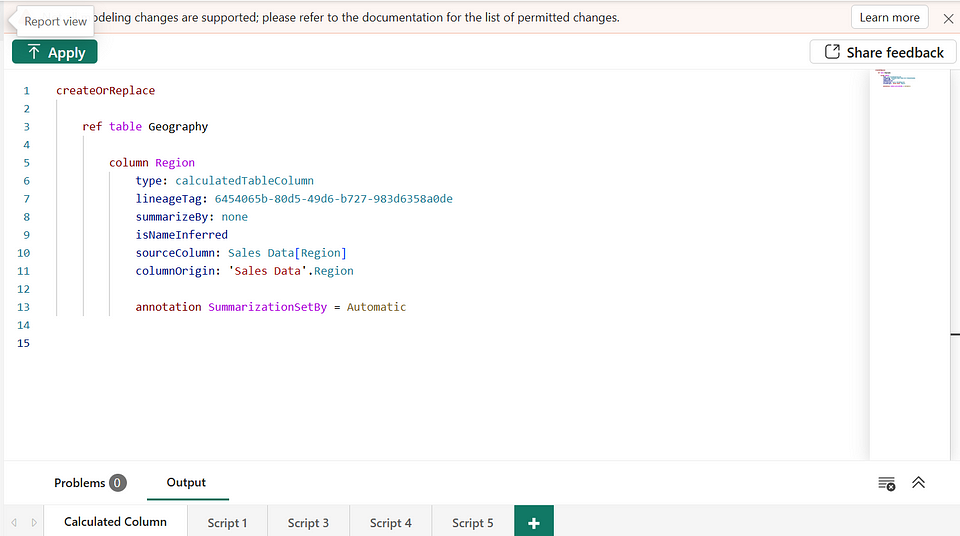The height and width of the screenshot is (536, 960).
Task: Click line number 15 in gutter
Action: pos(23,343)
